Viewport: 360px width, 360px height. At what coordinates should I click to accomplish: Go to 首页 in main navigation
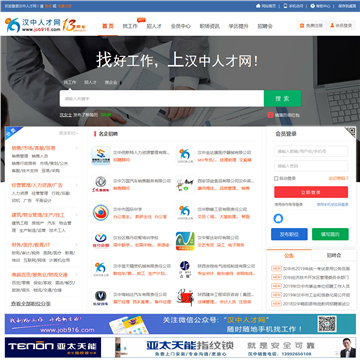(x=108, y=26)
